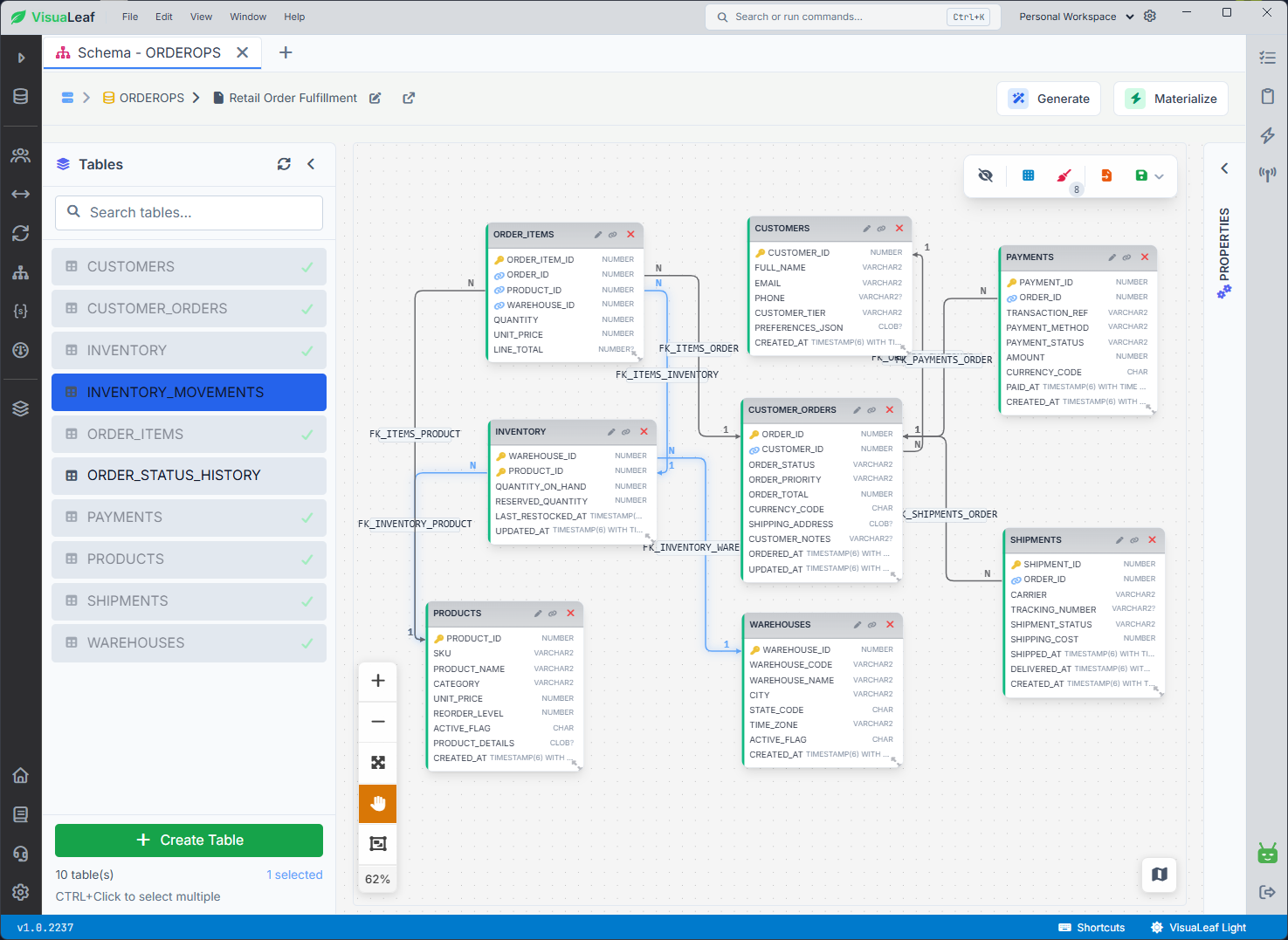Zoom in on the diagram canvas
This screenshot has width=1288, height=940.
tap(378, 681)
